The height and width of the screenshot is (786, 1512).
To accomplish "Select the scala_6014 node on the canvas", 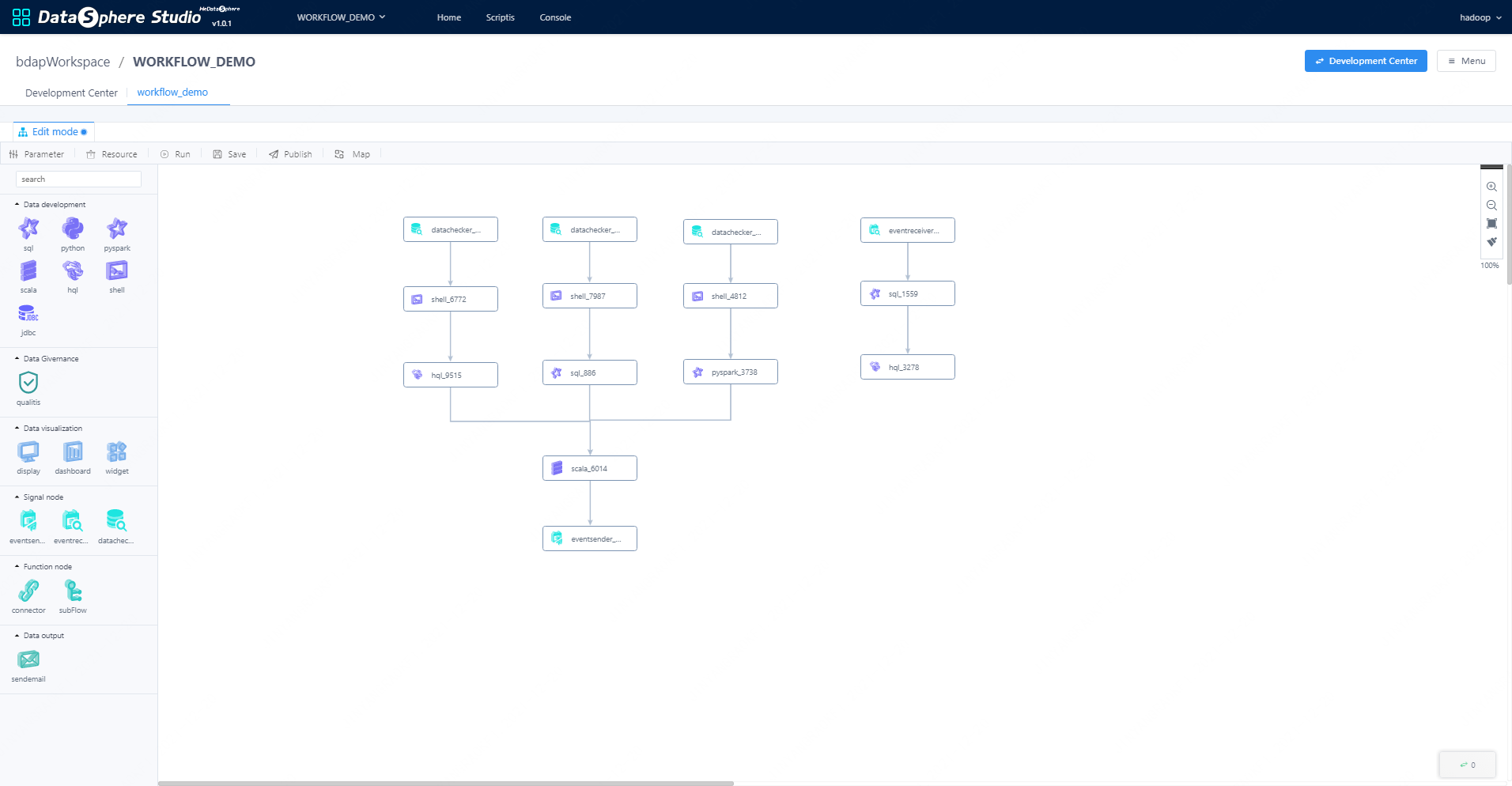I will click(x=589, y=467).
